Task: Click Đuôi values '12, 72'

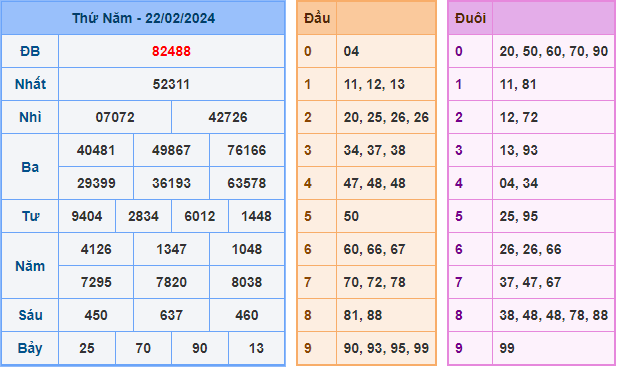Action: click(x=519, y=117)
